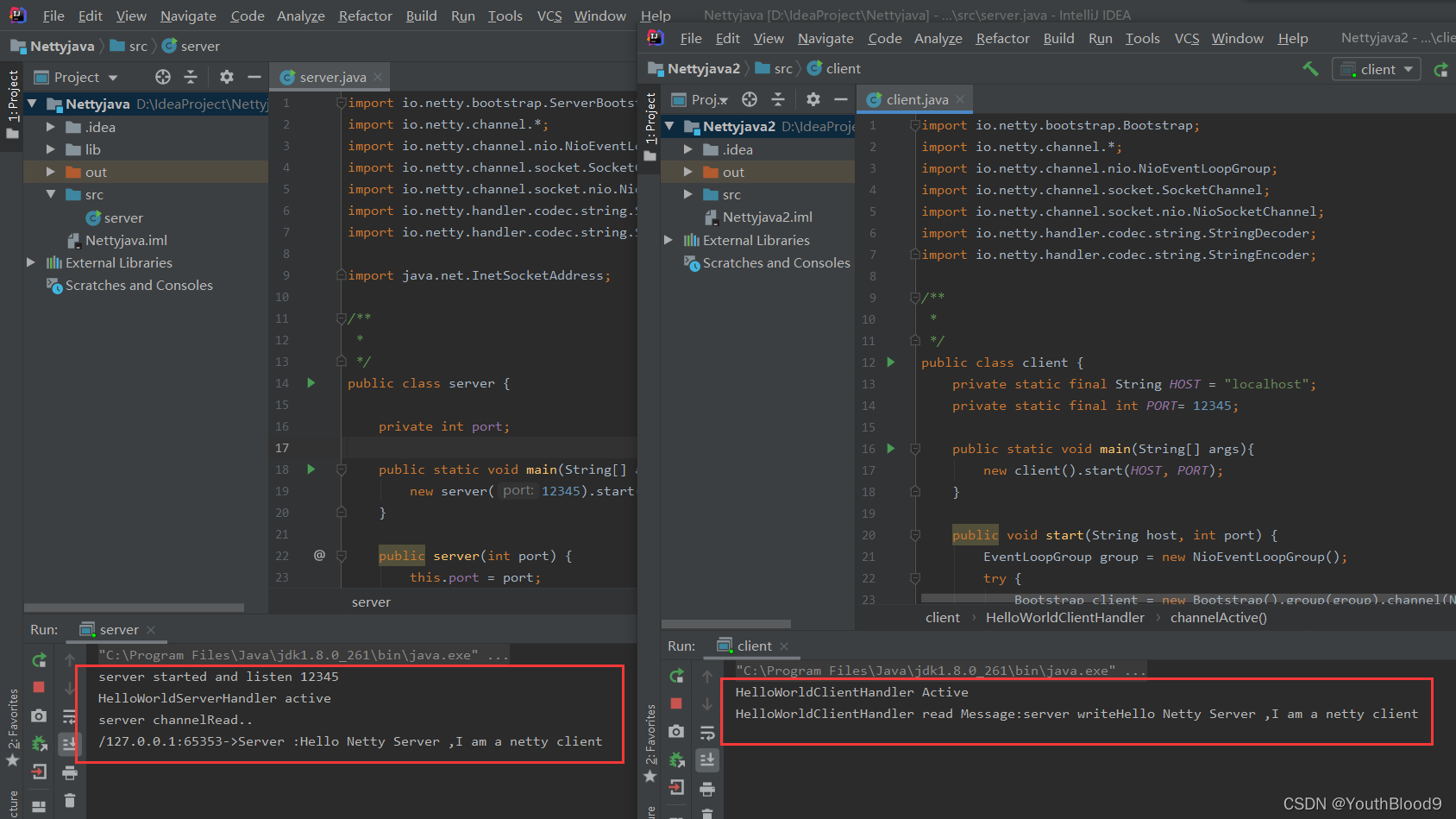The image size is (1456, 819).
Task: Stop the running client process
Action: coord(676,703)
